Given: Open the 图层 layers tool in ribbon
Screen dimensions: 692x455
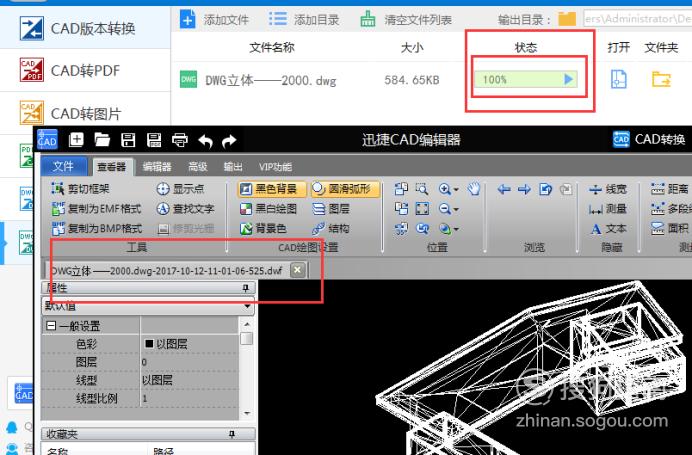Looking at the screenshot, I should coord(331,209).
